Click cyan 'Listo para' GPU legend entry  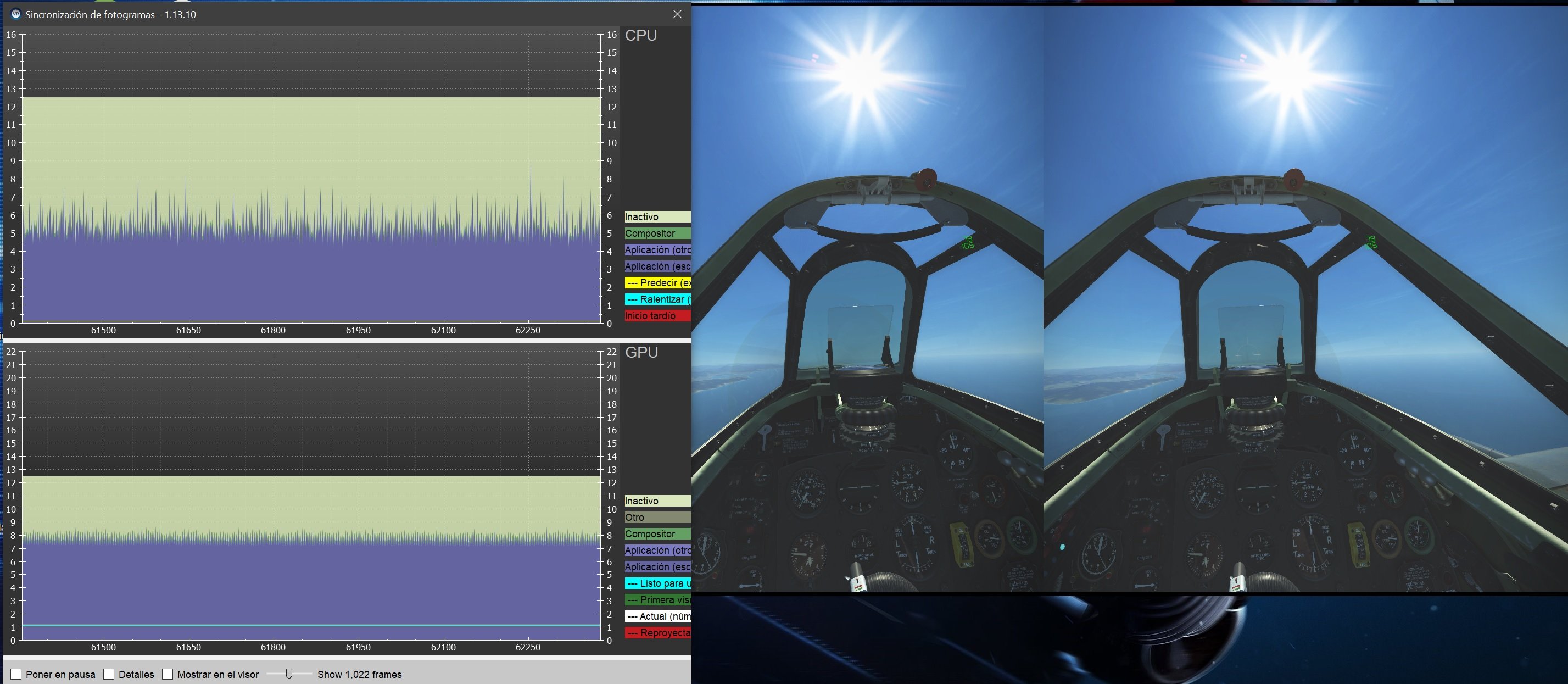[x=657, y=583]
